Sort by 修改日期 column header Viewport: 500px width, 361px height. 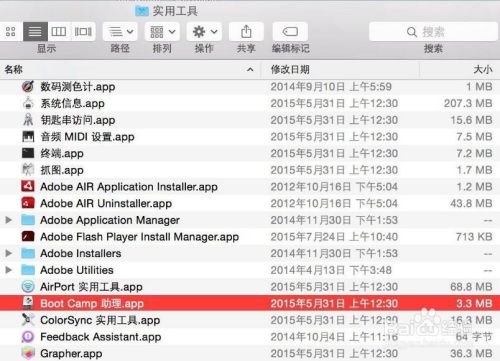coord(340,69)
